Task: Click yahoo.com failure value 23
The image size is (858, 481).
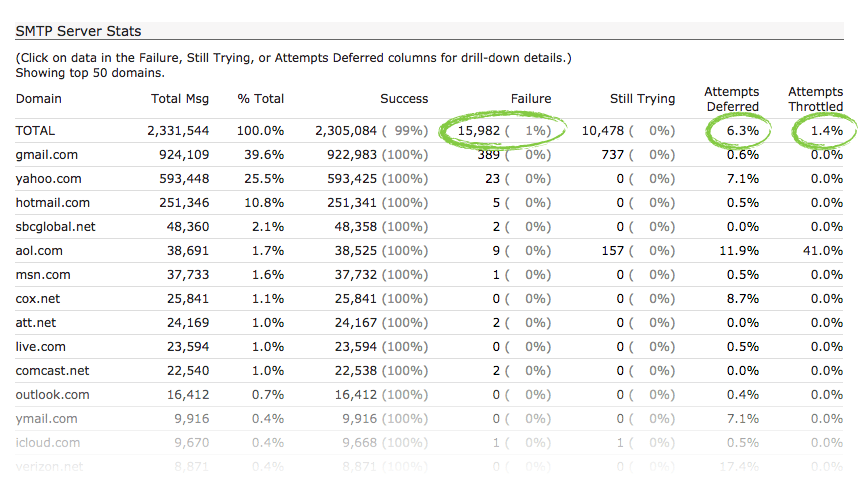Action: click(x=492, y=179)
